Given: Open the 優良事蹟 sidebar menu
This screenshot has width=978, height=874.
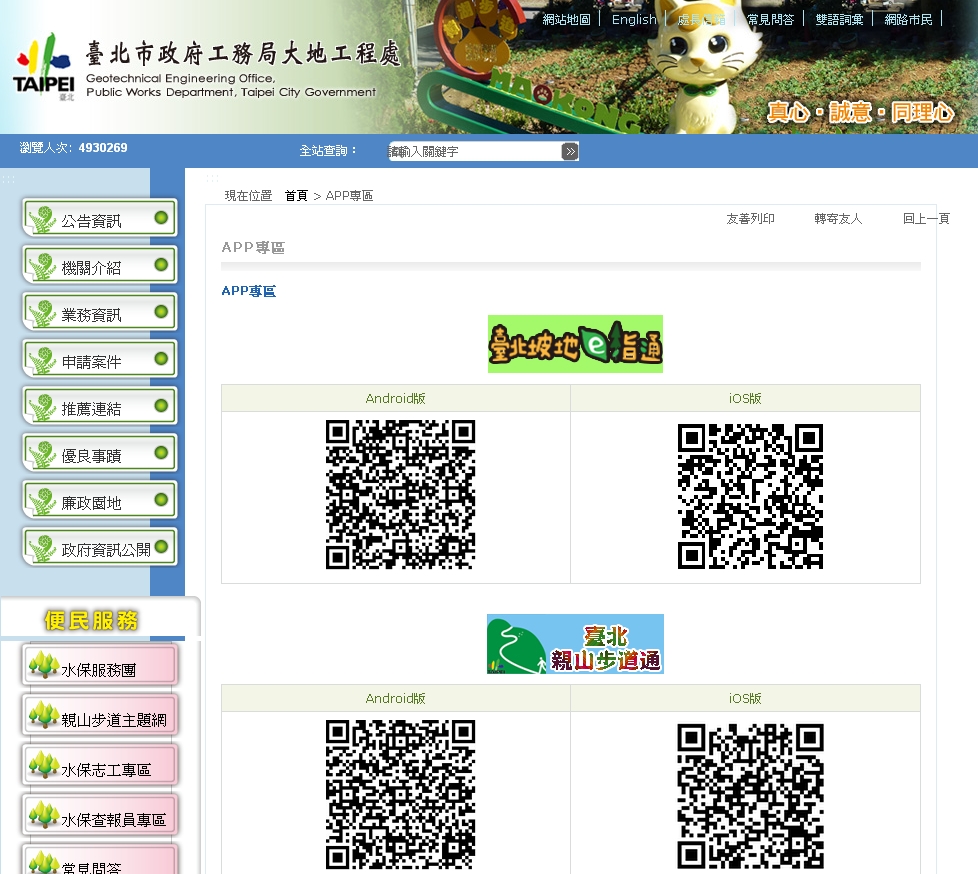Looking at the screenshot, I should pos(100,453).
